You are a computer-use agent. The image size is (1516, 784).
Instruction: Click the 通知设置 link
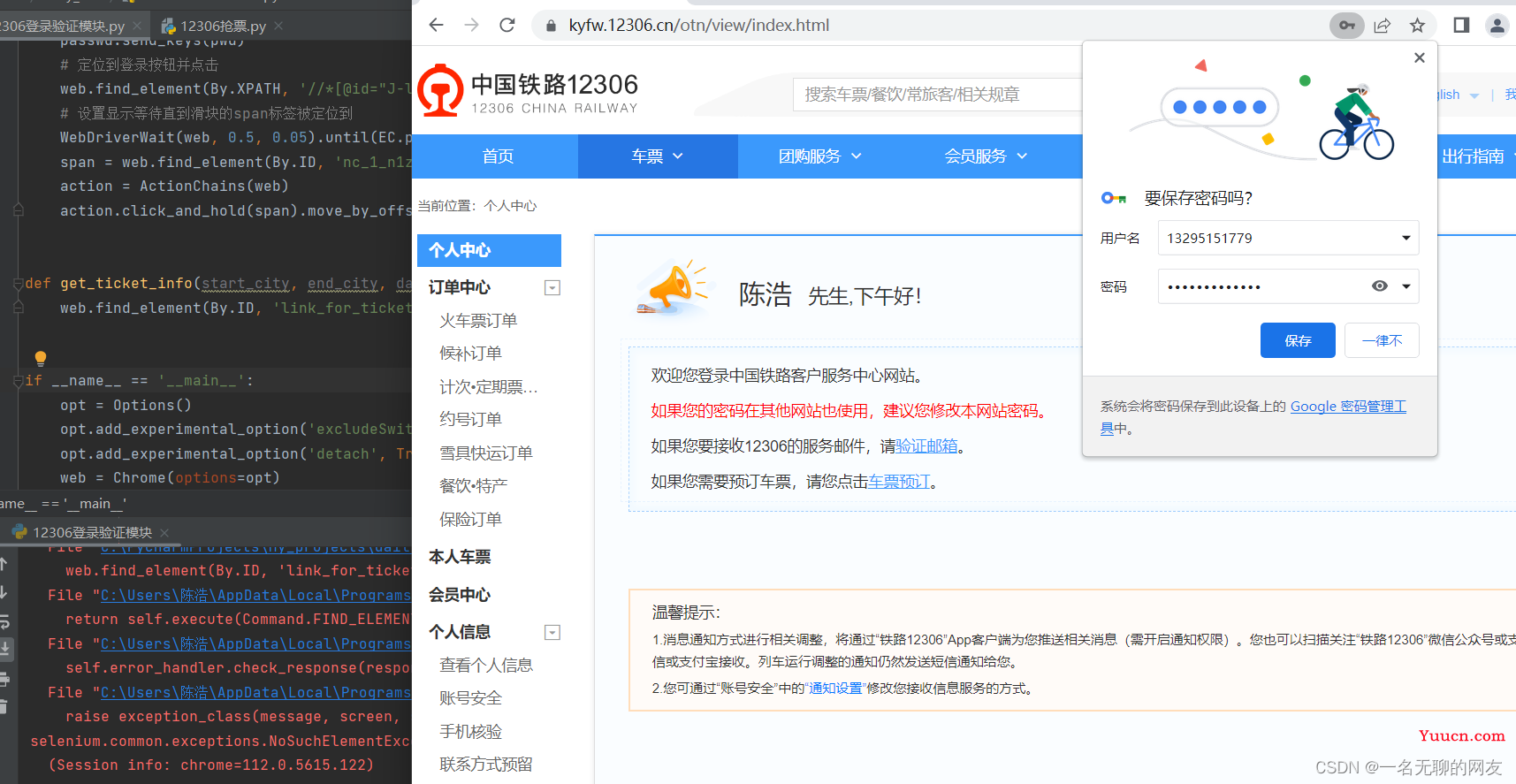tap(835, 689)
